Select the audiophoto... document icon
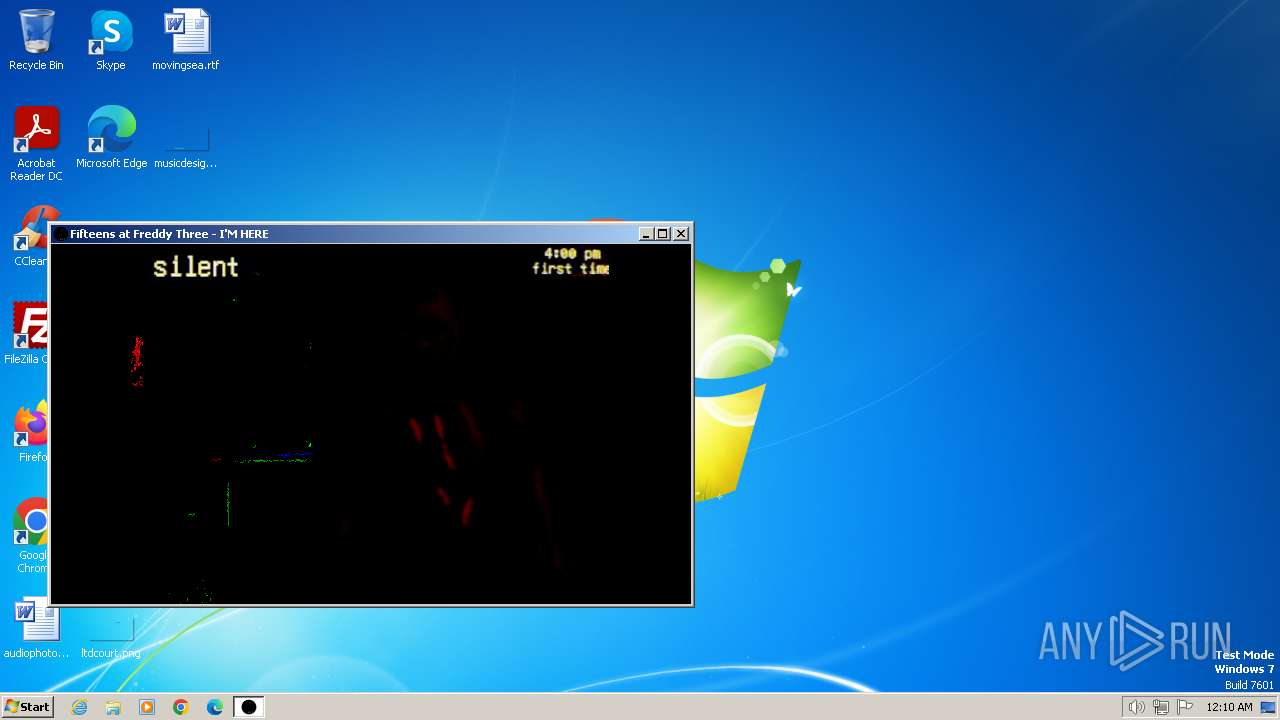1280x720 pixels. point(36,628)
